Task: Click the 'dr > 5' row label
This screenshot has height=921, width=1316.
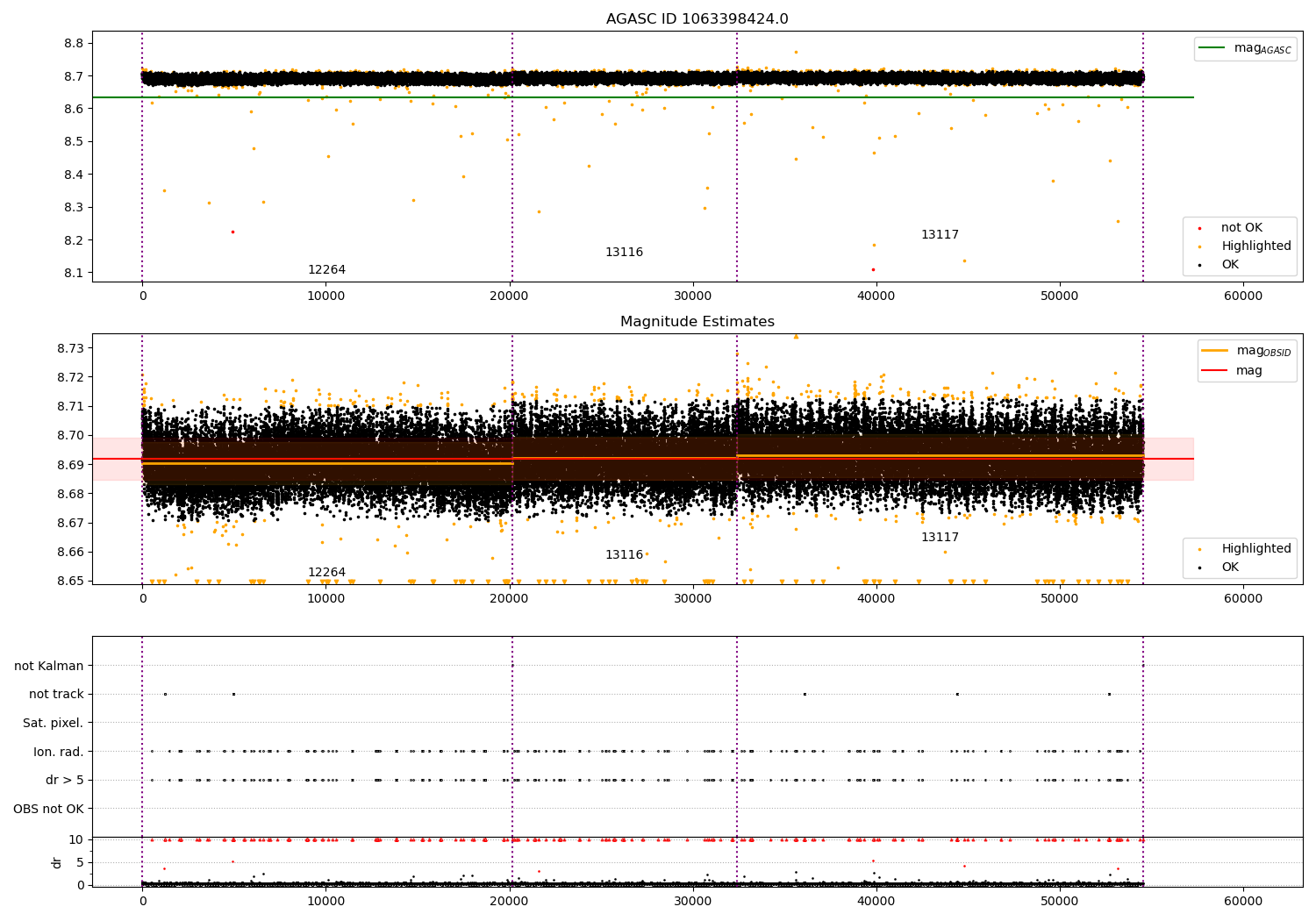Action: [x=65, y=781]
